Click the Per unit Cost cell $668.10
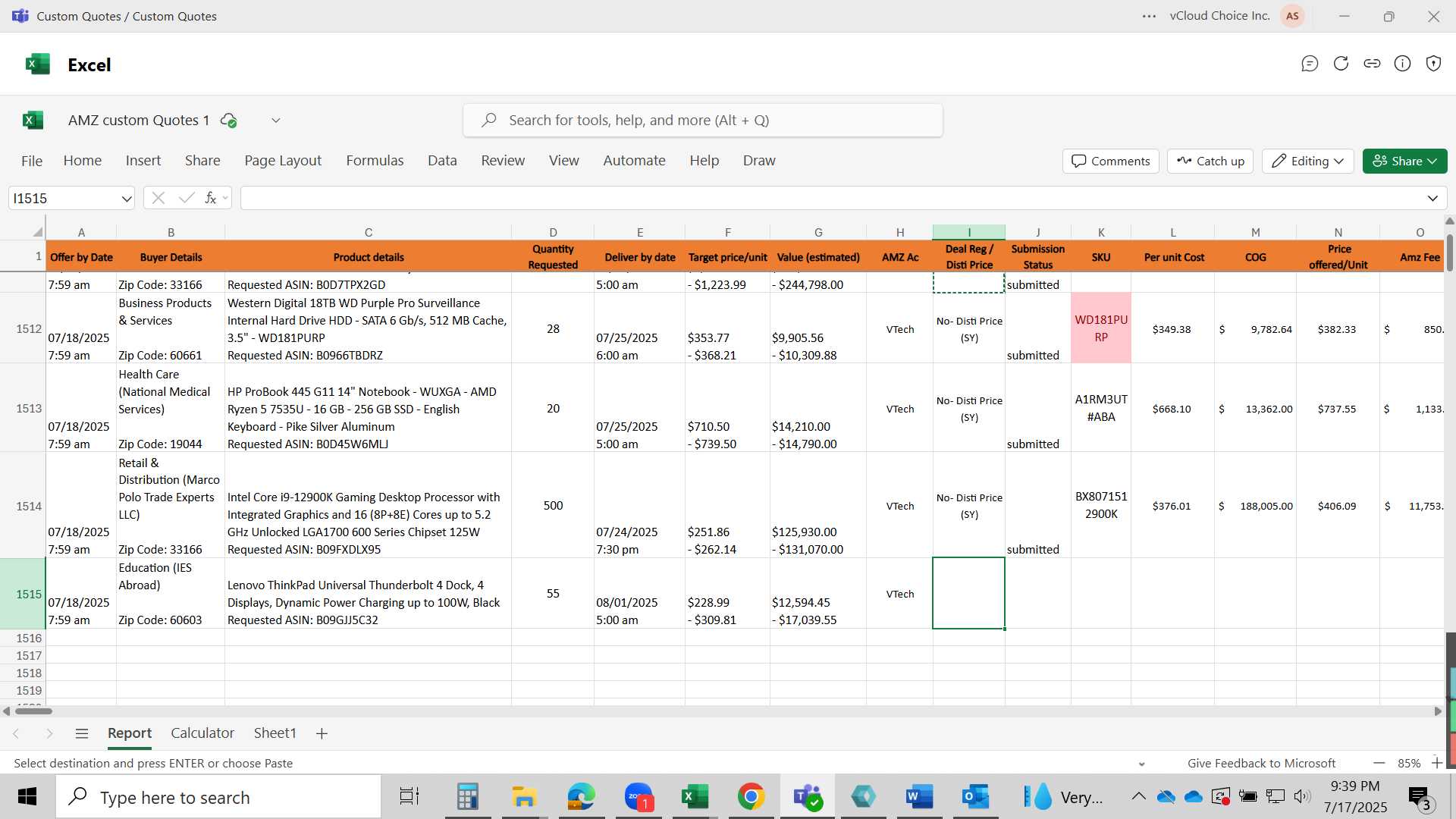Viewport: 1456px width, 819px height. 1172,409
